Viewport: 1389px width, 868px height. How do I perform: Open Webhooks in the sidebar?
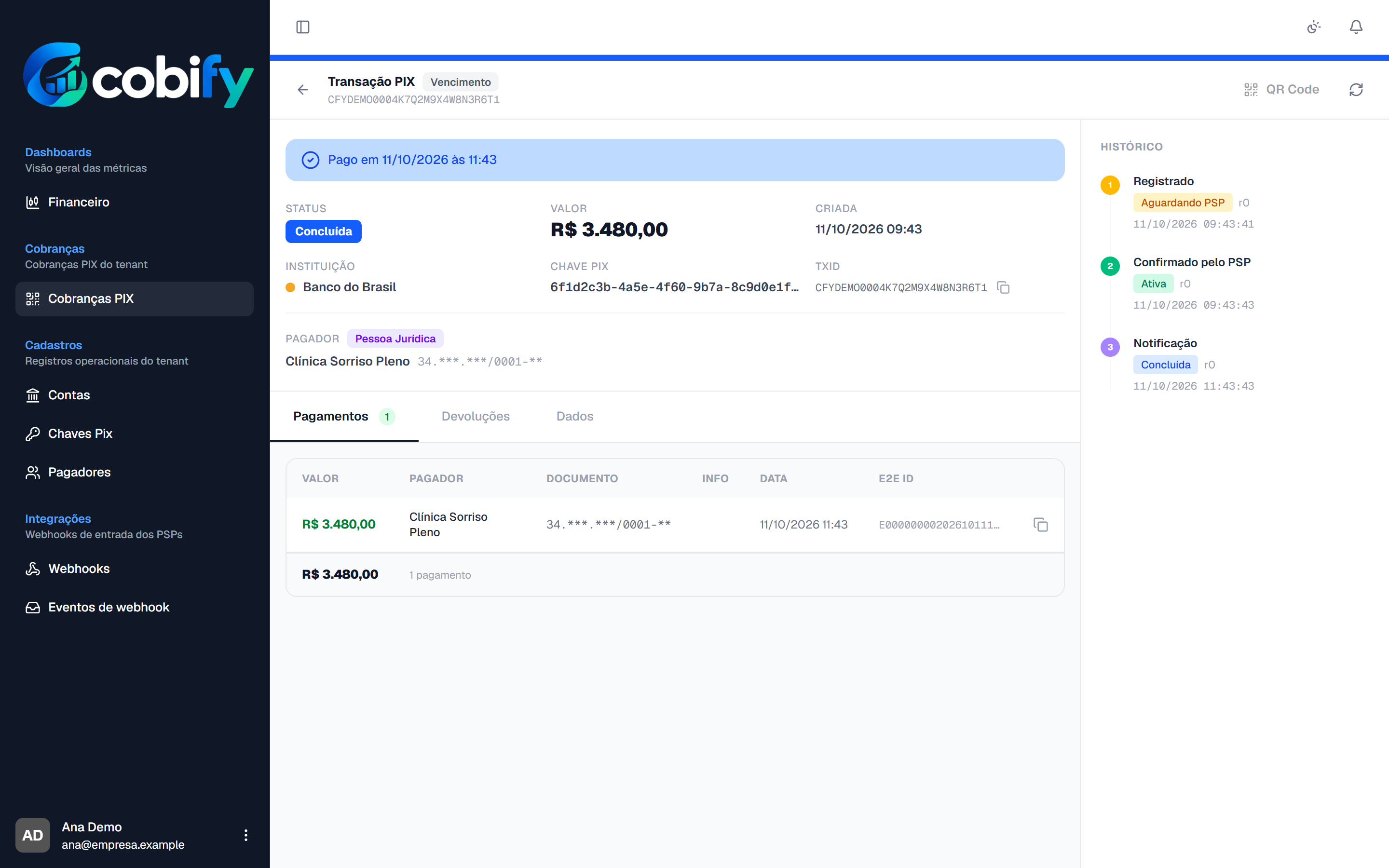pos(134,569)
